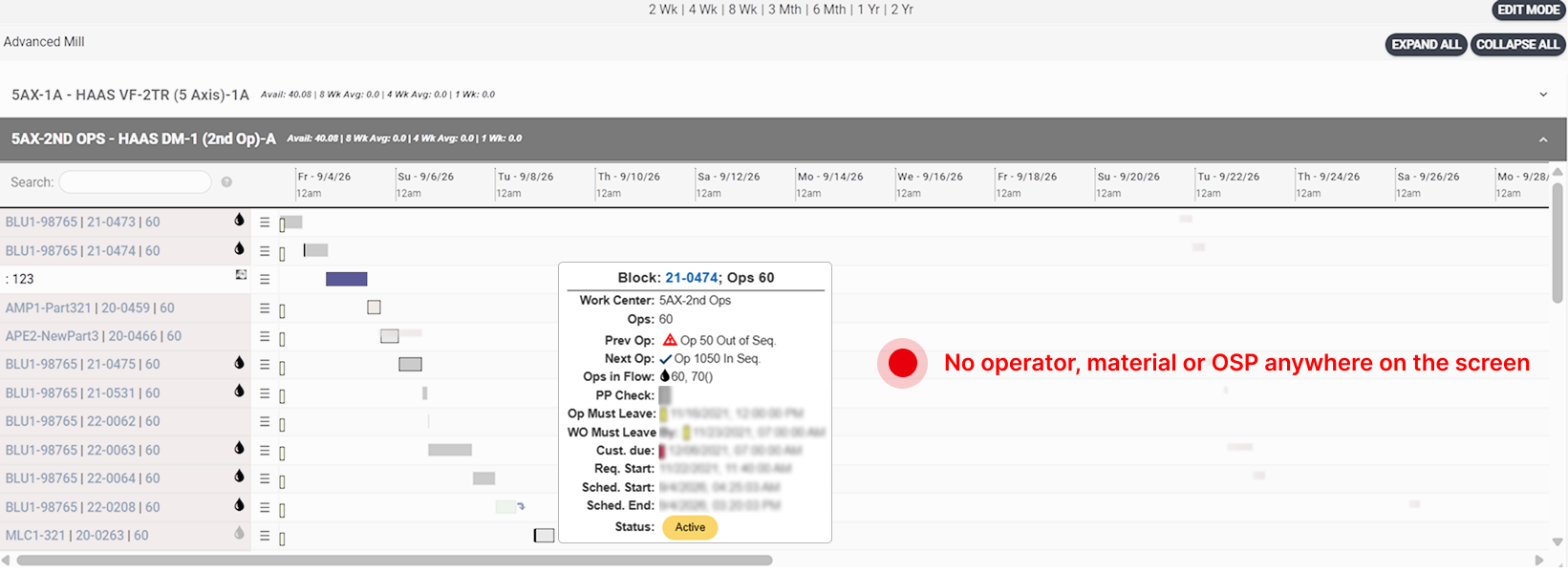Open BLU1-98765 | 21-0474 | 60 row link
The height and width of the screenshot is (573, 1568).
[x=83, y=250]
